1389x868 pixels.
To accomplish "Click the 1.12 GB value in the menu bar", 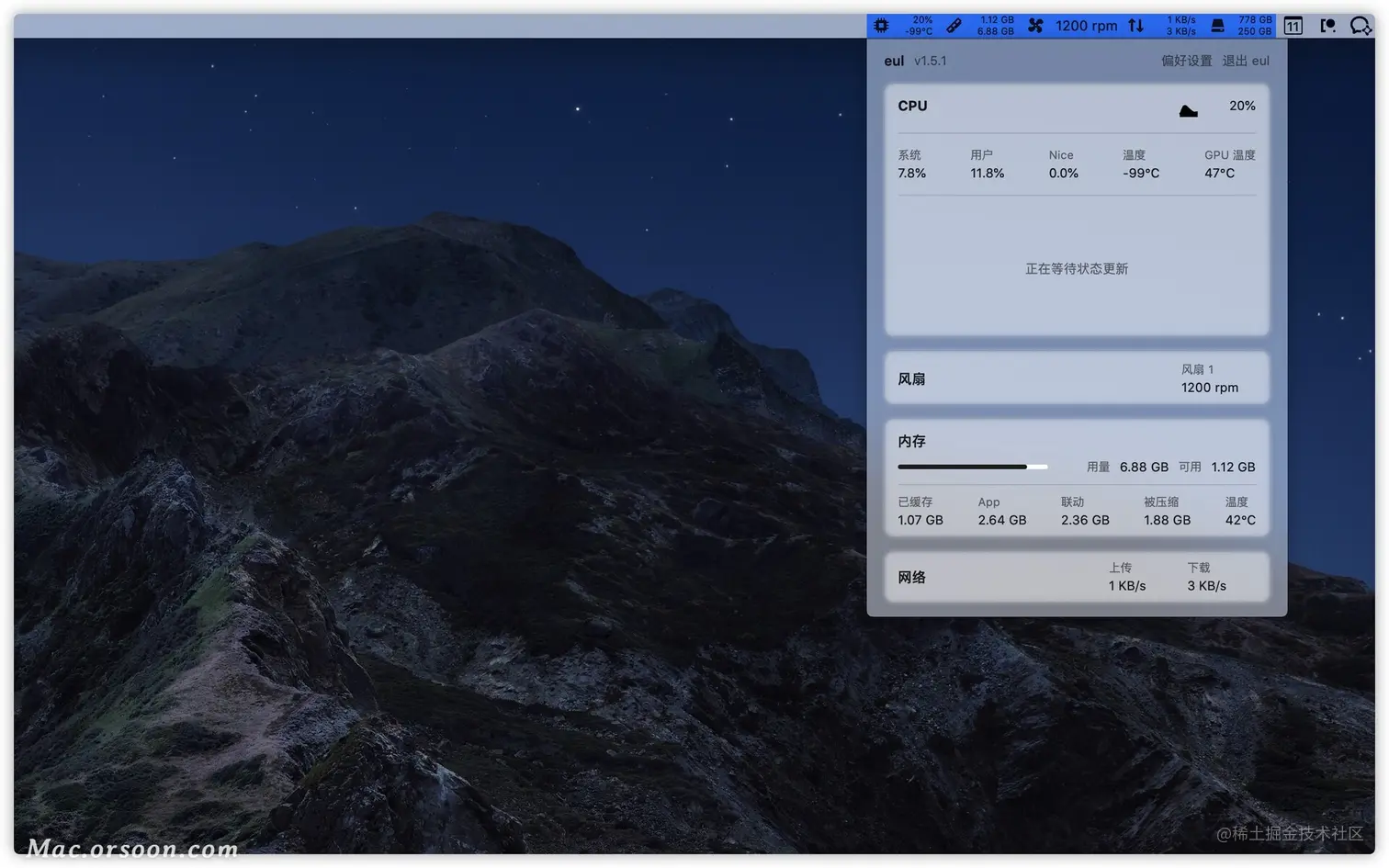I will tap(997, 19).
